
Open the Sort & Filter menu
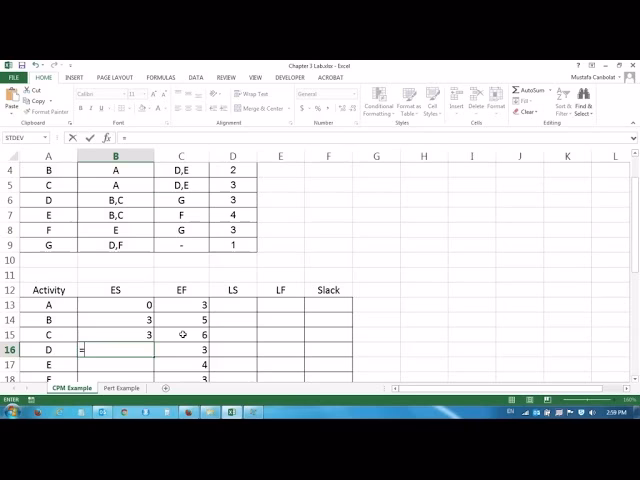tap(563, 102)
